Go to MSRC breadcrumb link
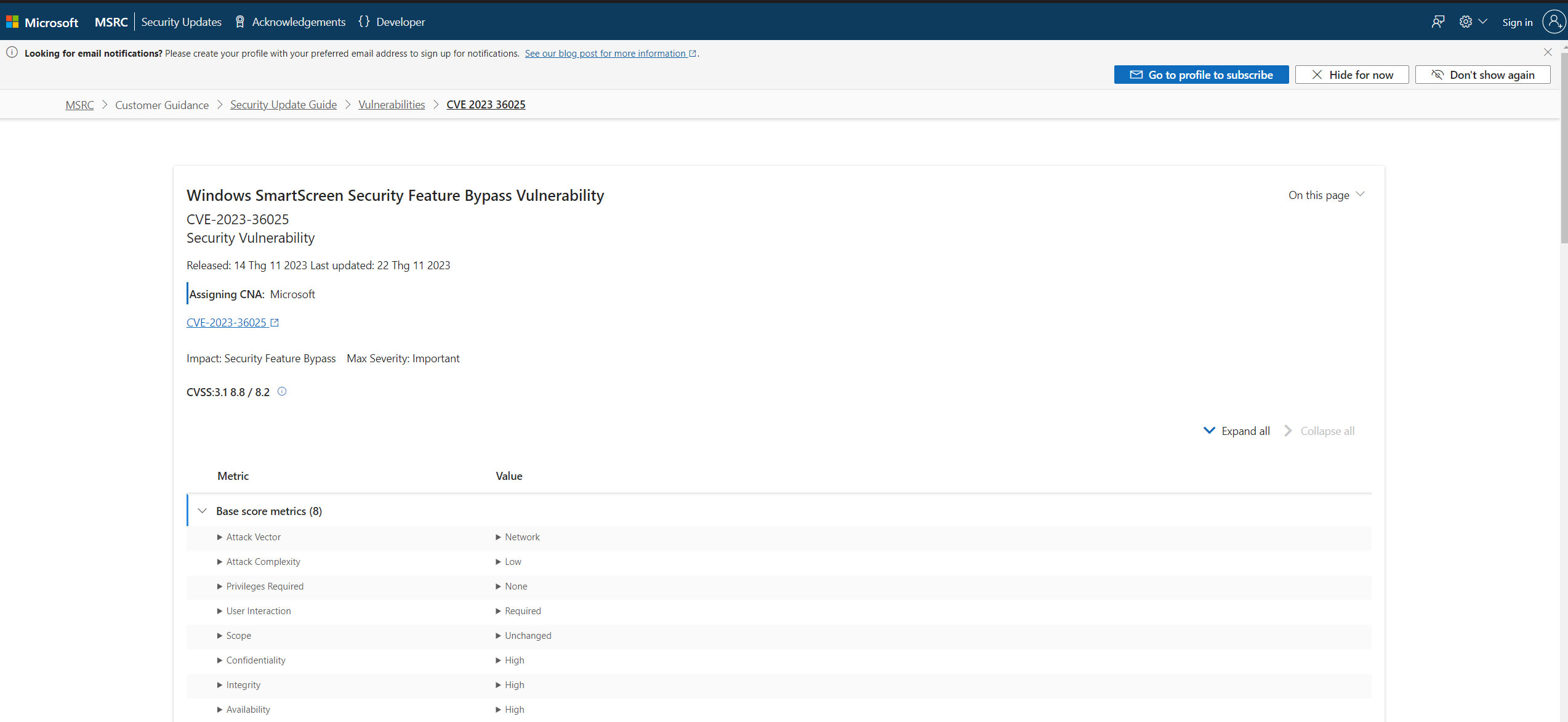Screen dimensions: 1568x722 79,105
